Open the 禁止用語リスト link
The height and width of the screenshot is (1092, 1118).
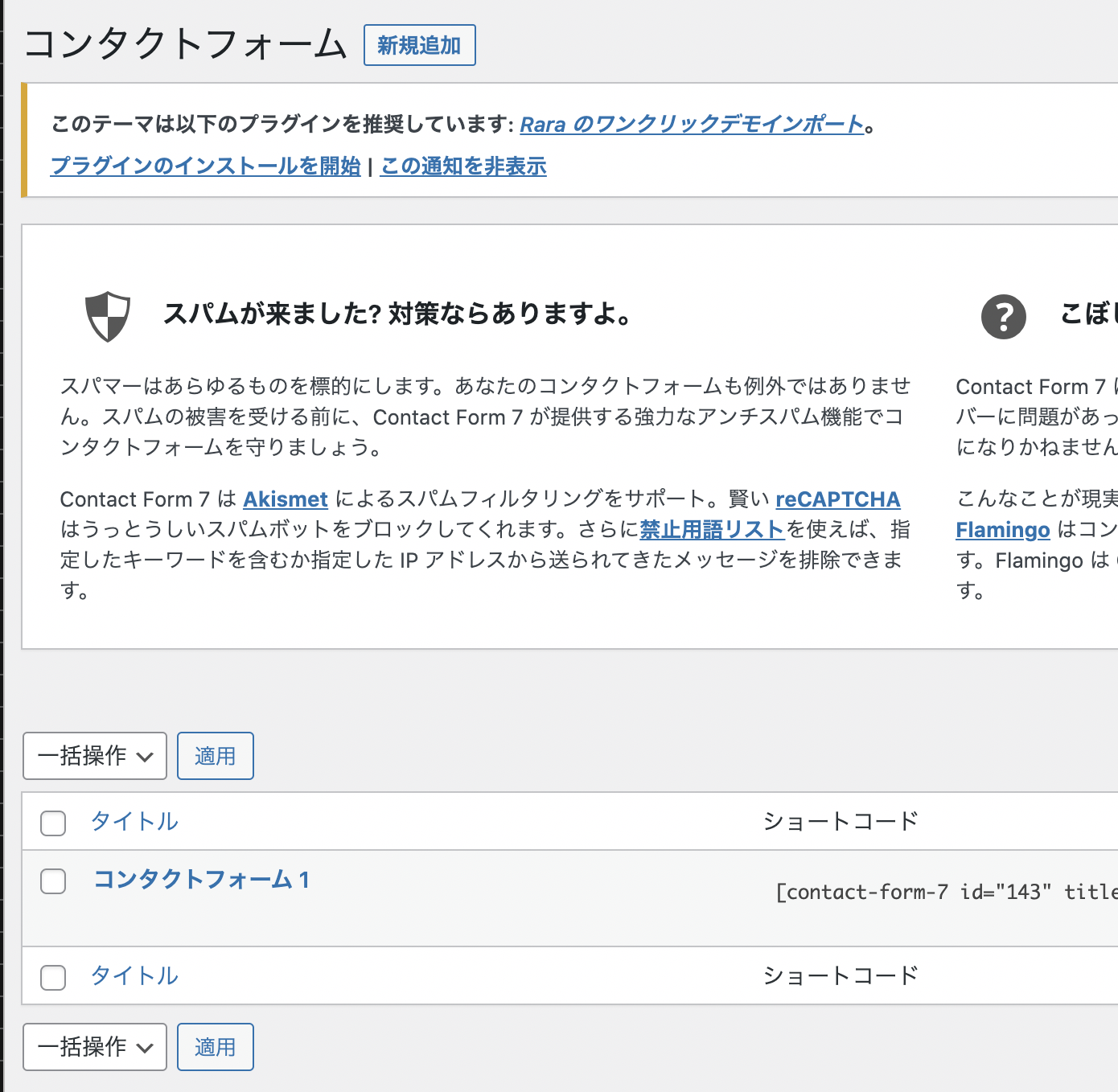tap(712, 529)
